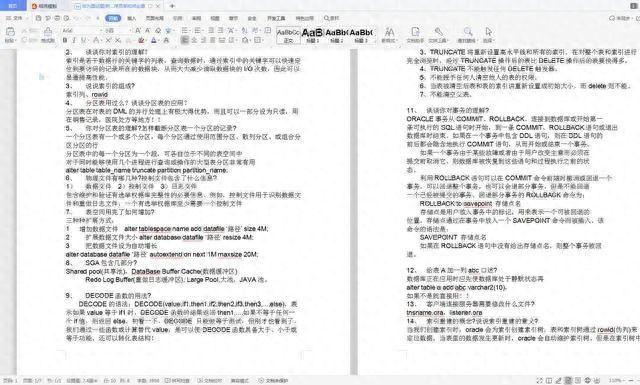Image resolution: width=640 pixels, height=385 pixels.
Task: Click the bullet list icon
Action: pyautogui.click(x=185, y=31)
